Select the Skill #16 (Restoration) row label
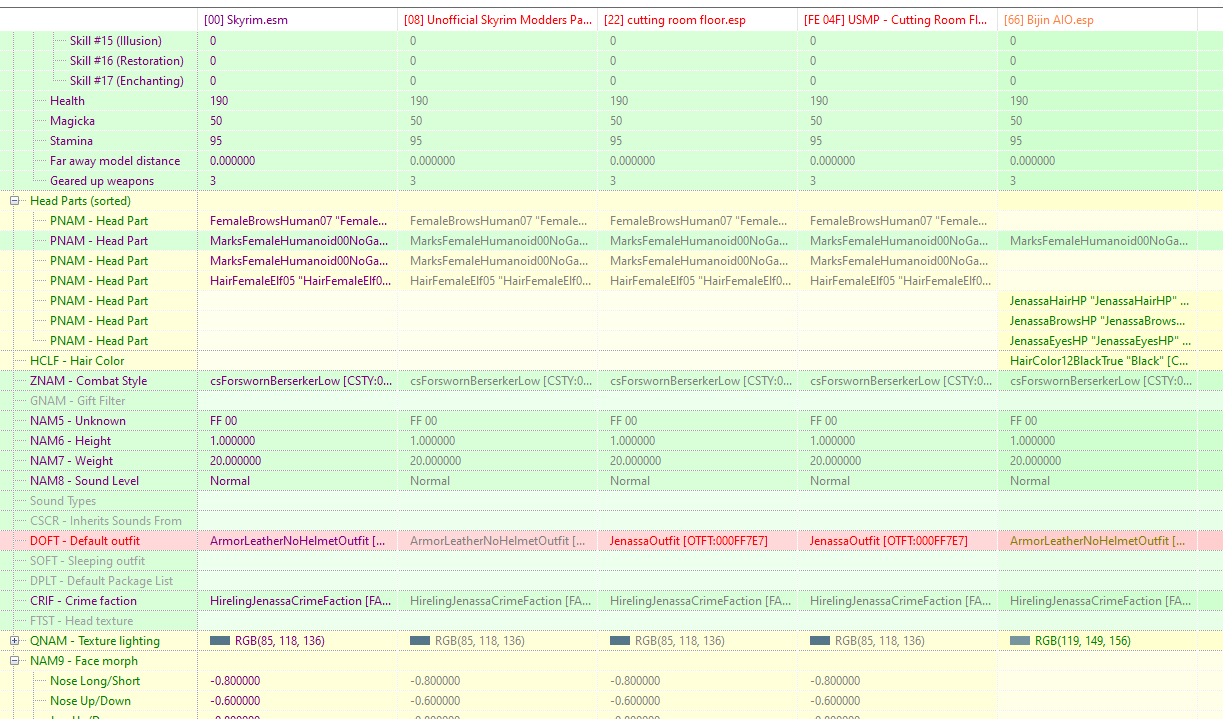1223x719 pixels. click(x=126, y=61)
